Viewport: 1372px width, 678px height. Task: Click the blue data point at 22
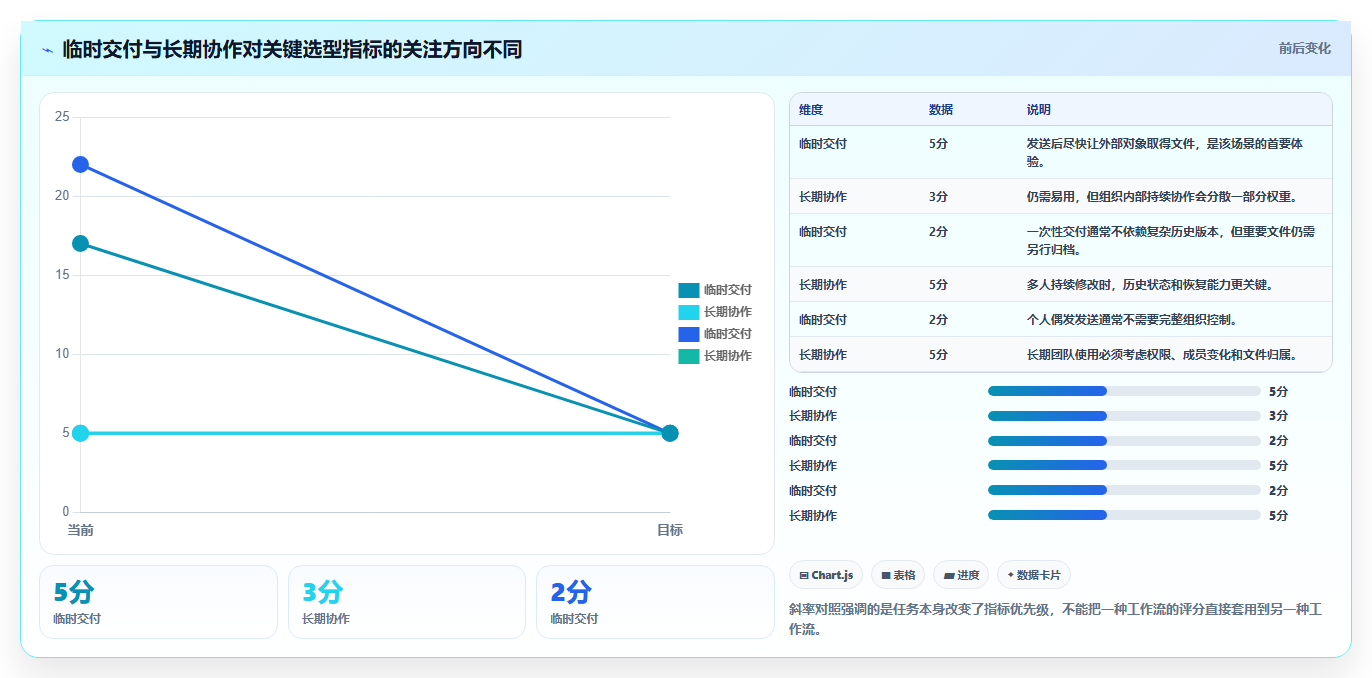pos(80,164)
